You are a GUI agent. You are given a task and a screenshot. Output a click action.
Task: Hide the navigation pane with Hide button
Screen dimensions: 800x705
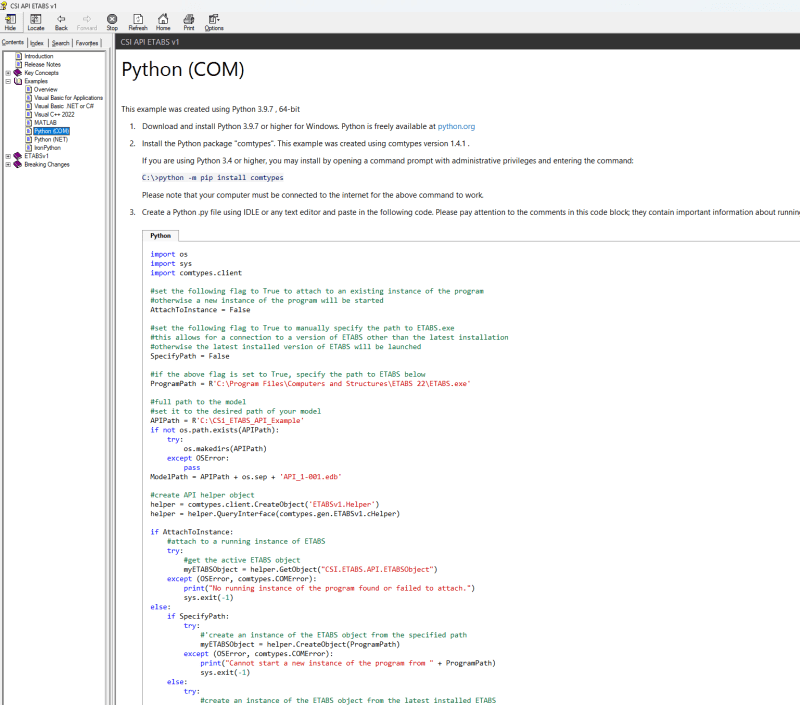coord(10,22)
